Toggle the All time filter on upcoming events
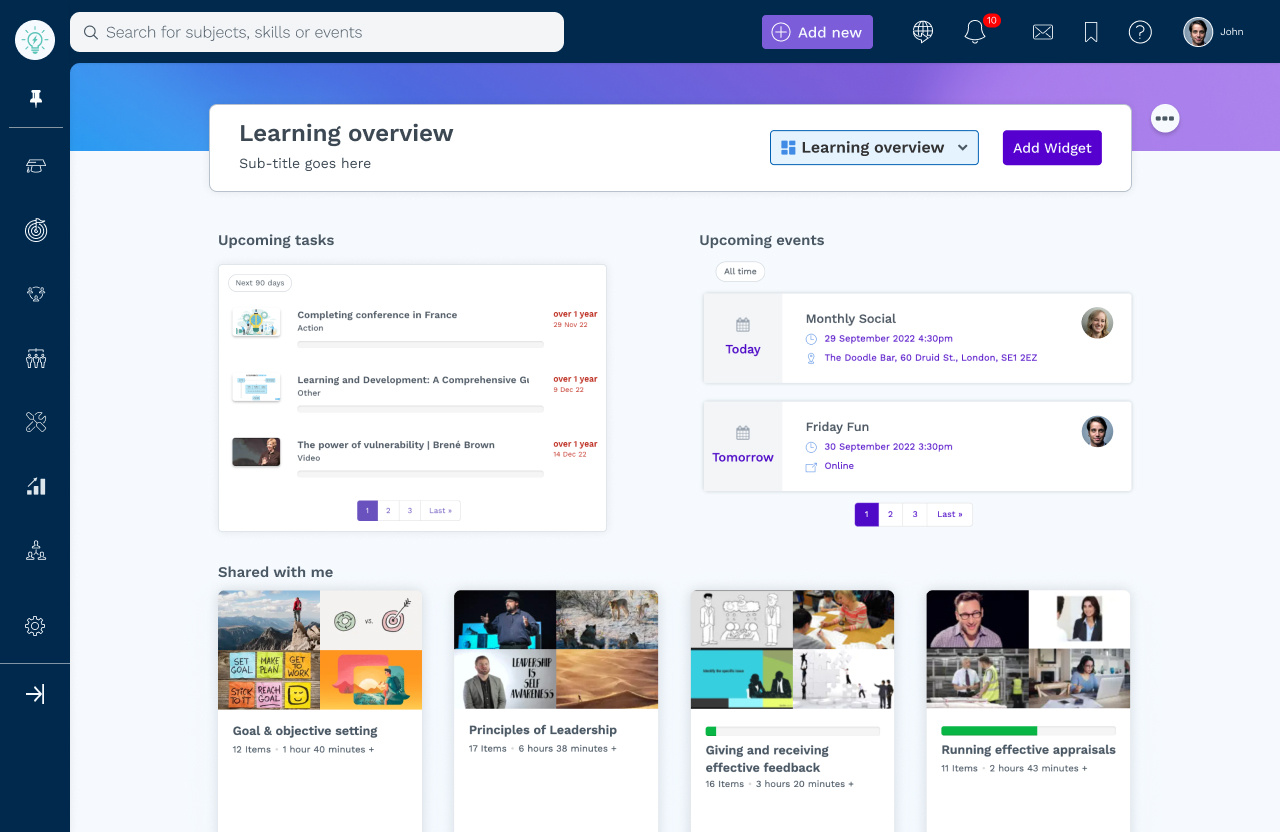The width and height of the screenshot is (1280, 832). (x=739, y=271)
